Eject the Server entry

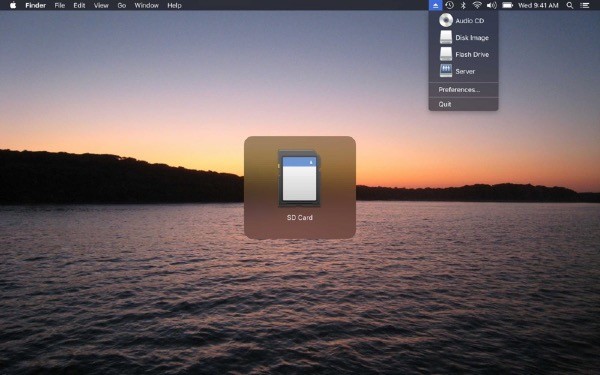(x=463, y=71)
